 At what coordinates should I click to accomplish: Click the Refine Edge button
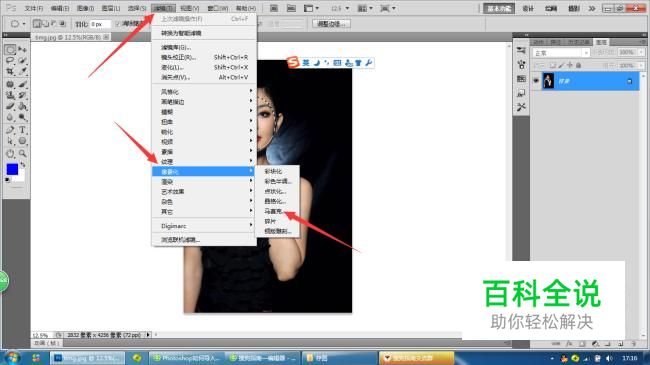331,24
